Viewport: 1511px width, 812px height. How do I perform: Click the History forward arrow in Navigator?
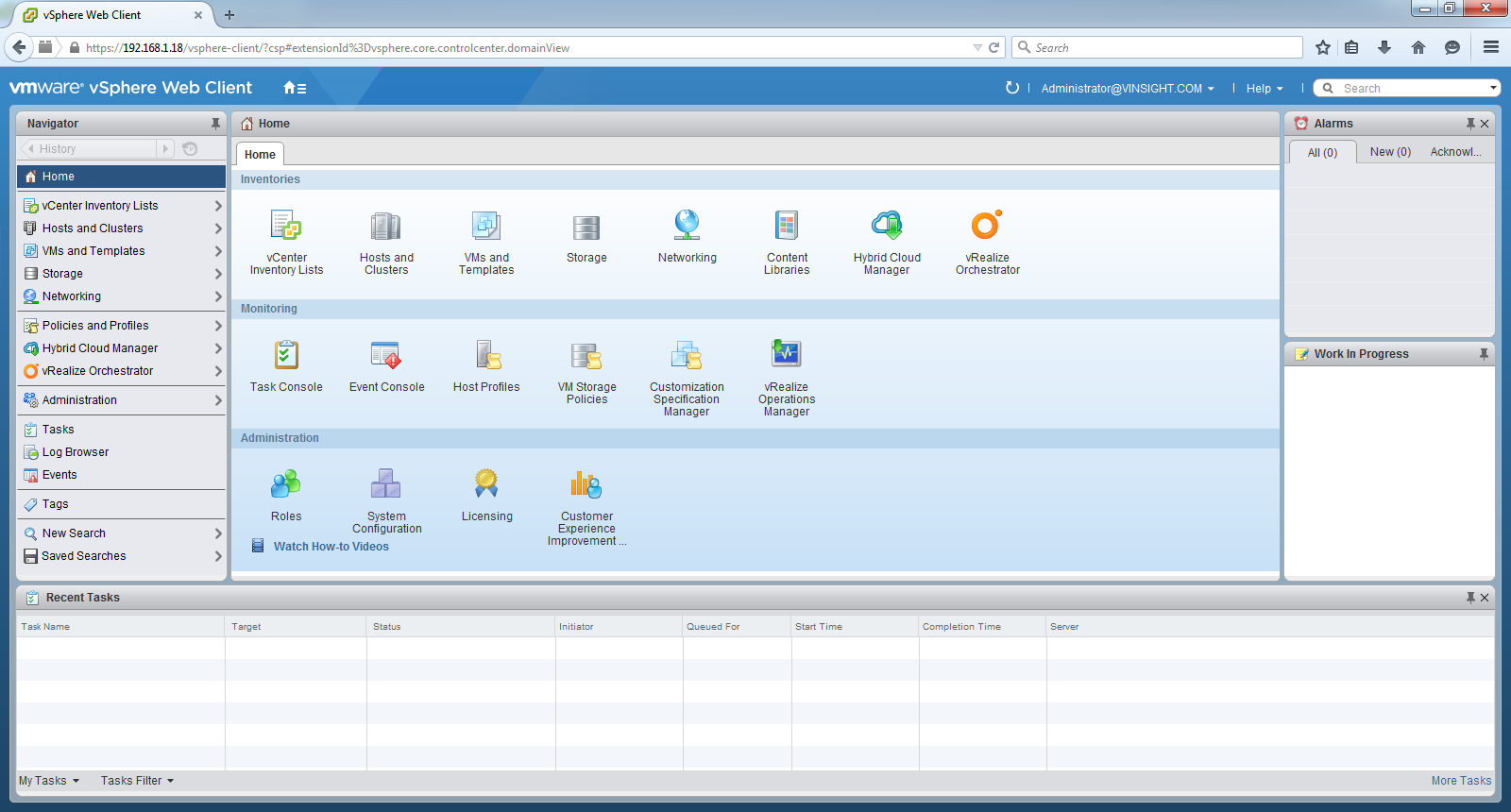[x=165, y=149]
